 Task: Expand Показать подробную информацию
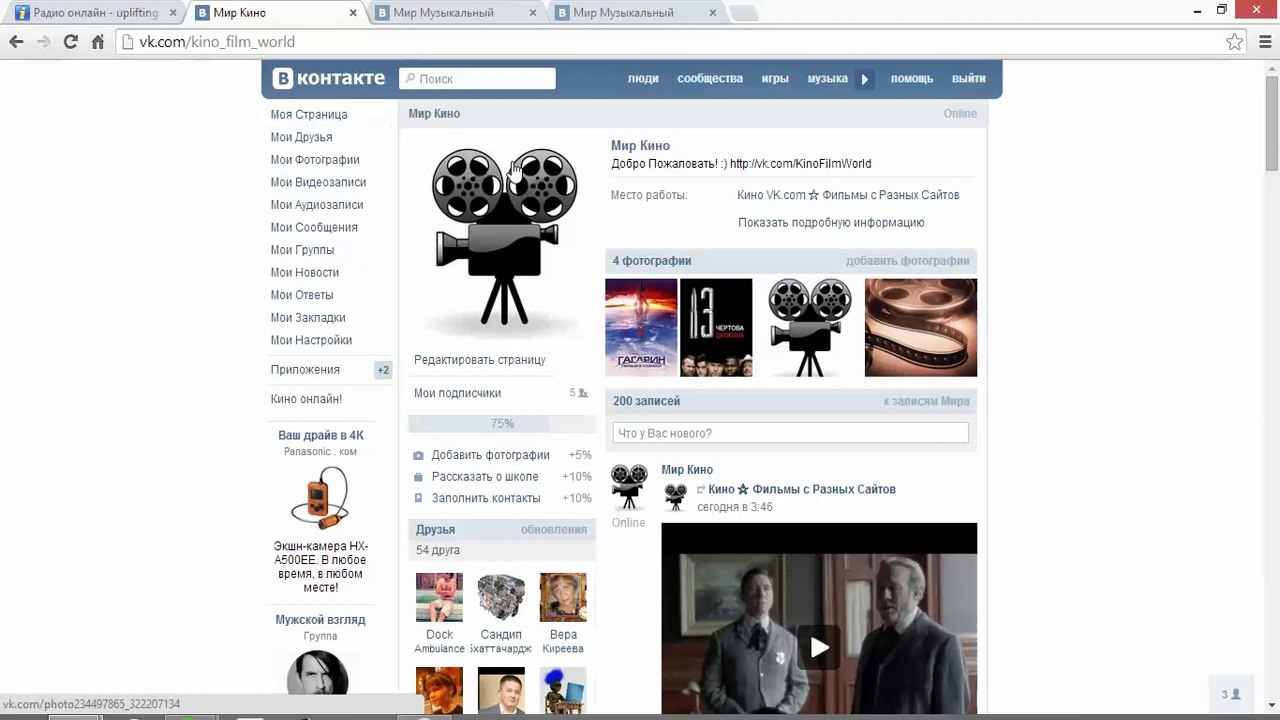831,223
